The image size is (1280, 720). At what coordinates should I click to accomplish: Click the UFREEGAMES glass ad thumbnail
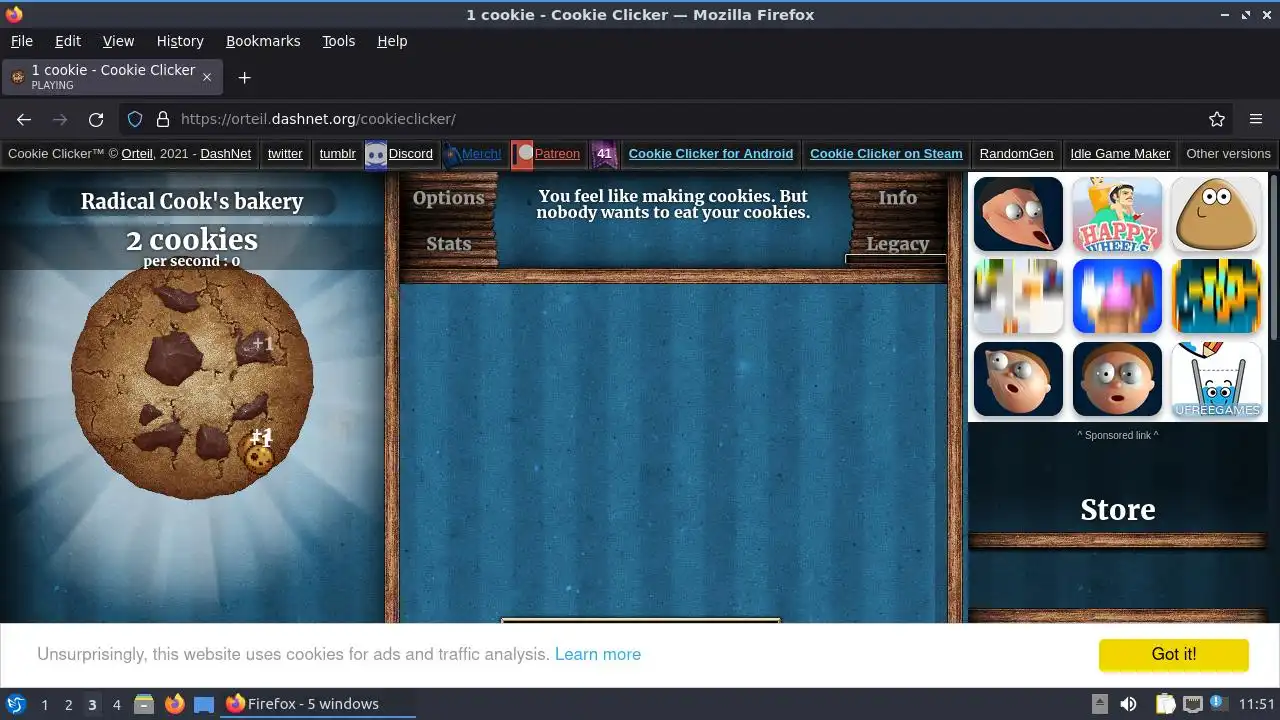[x=1217, y=379]
